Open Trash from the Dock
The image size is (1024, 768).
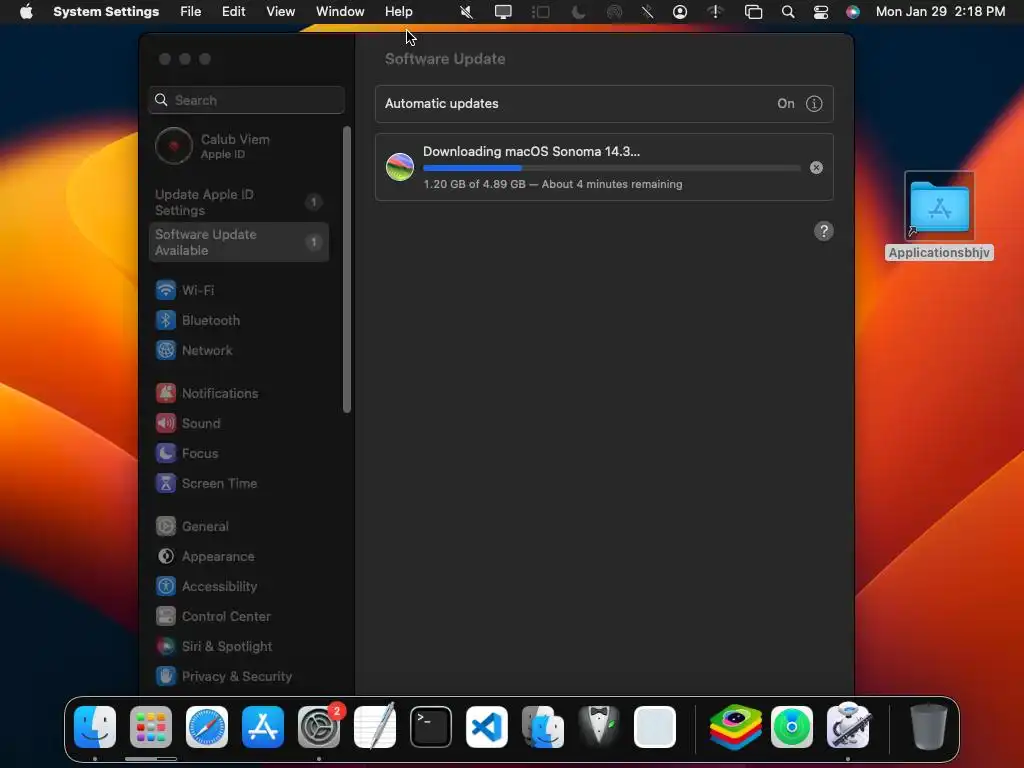coord(929,727)
